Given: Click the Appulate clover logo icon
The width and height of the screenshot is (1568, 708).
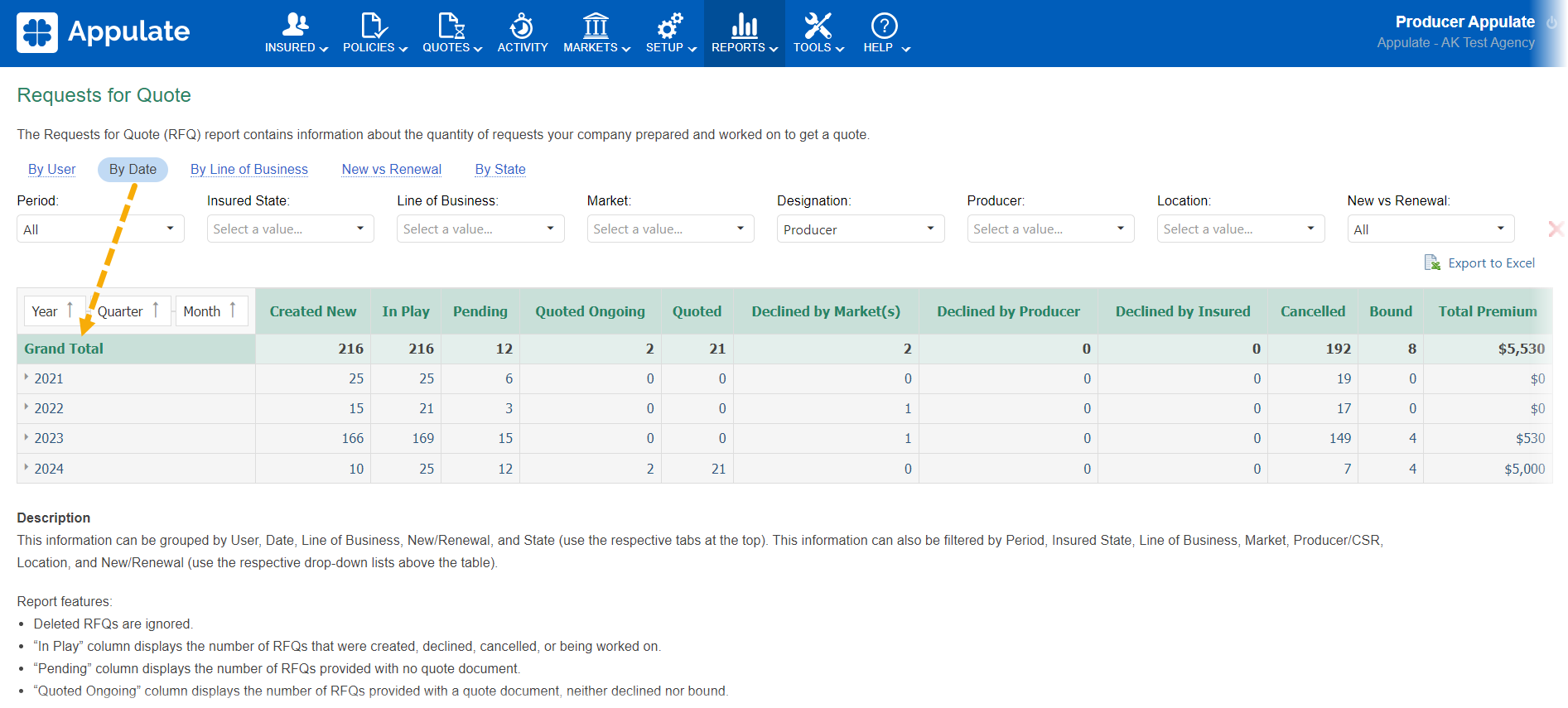Looking at the screenshot, I should click(37, 32).
